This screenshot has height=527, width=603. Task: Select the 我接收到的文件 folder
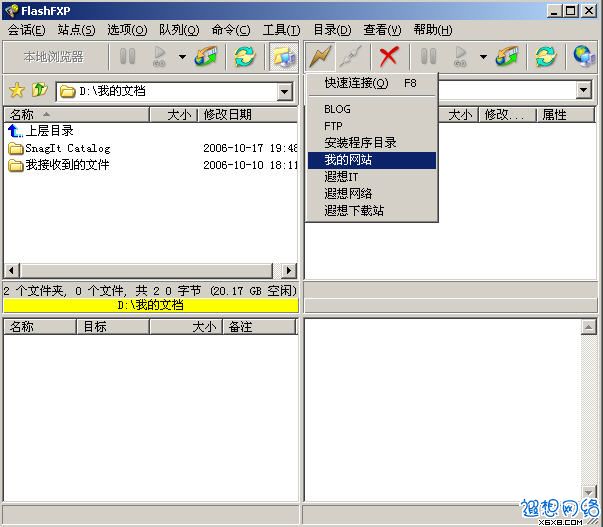[59, 165]
